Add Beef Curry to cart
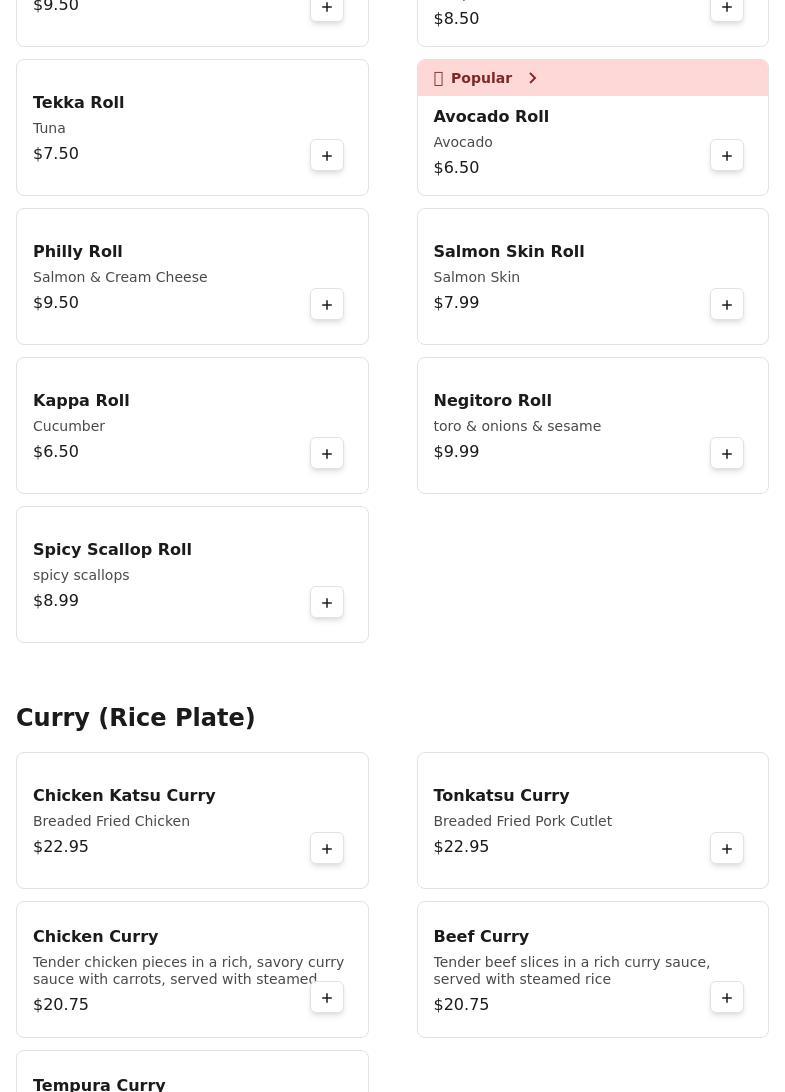Viewport: 785px width, 1092px height. click(727, 998)
